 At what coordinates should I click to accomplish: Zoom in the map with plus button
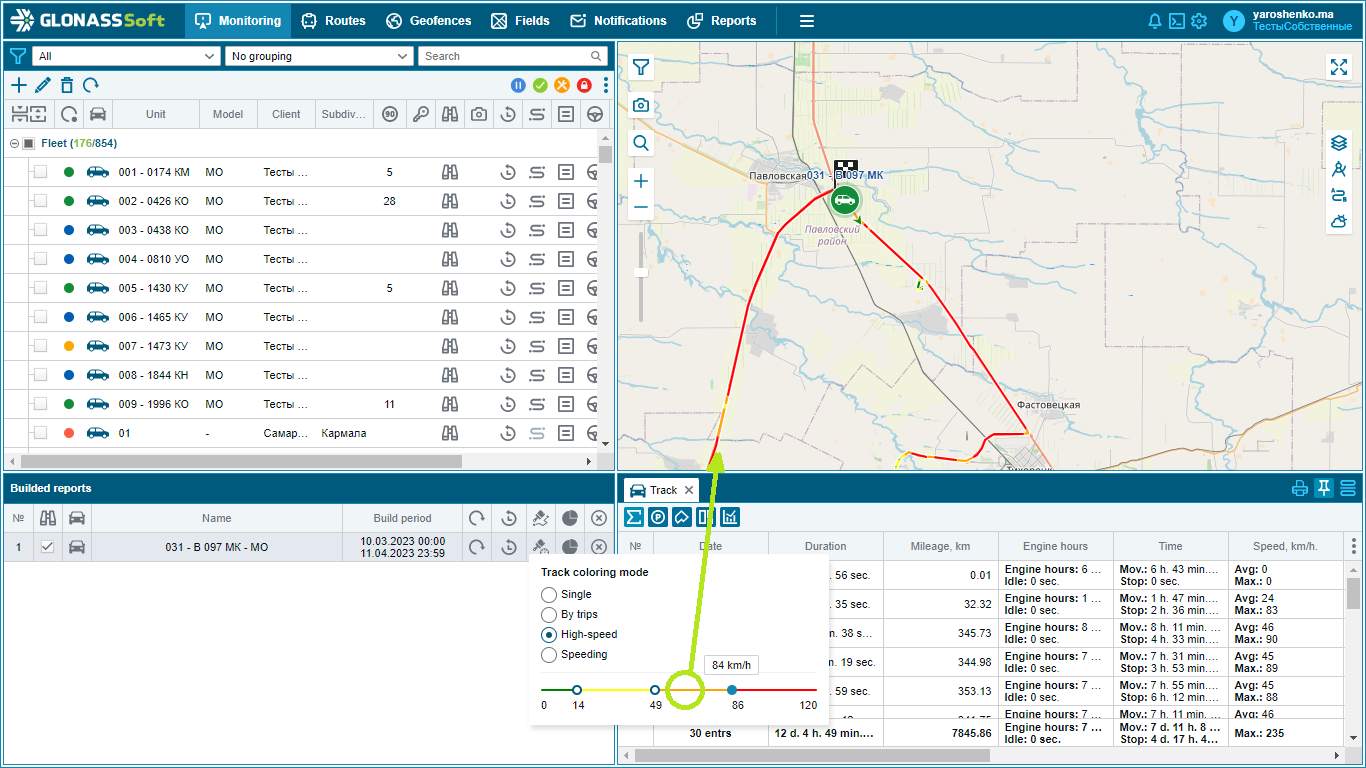pyautogui.click(x=641, y=181)
